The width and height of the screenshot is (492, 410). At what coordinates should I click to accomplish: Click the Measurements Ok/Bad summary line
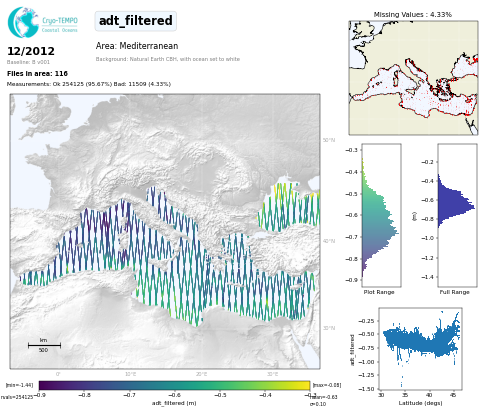pos(89,84)
